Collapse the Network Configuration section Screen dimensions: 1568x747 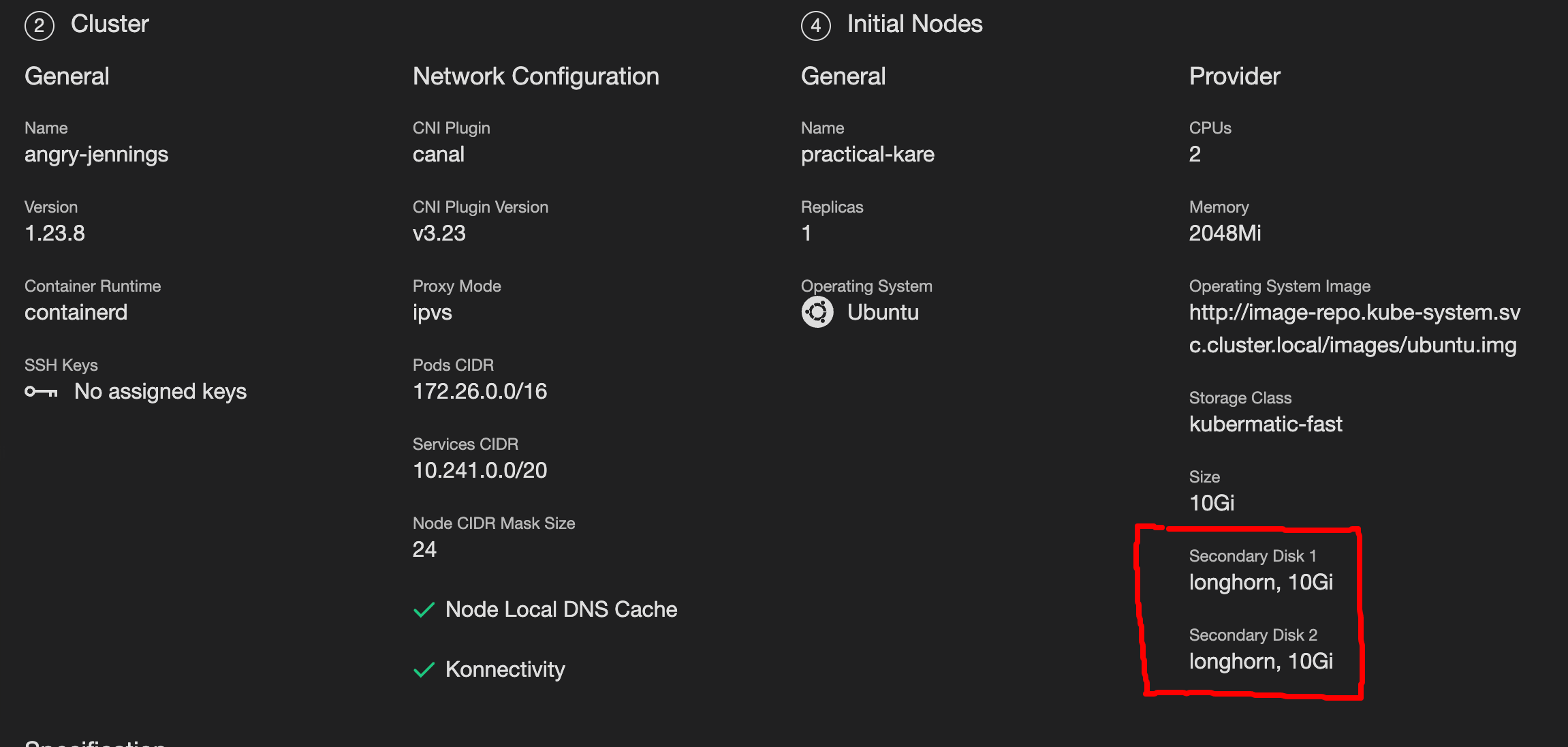[x=535, y=76]
